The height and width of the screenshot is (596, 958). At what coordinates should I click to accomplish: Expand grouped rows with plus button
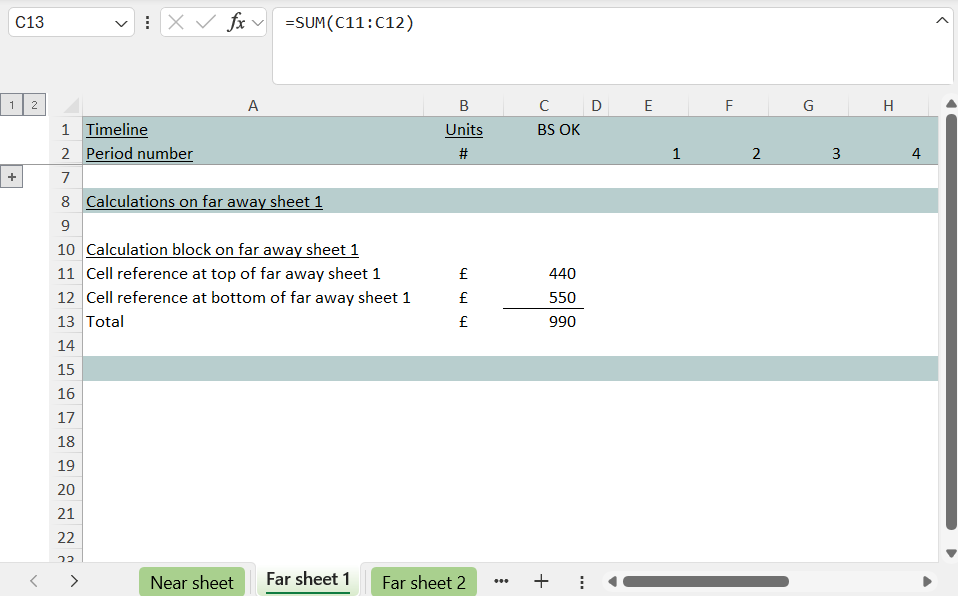tap(13, 177)
